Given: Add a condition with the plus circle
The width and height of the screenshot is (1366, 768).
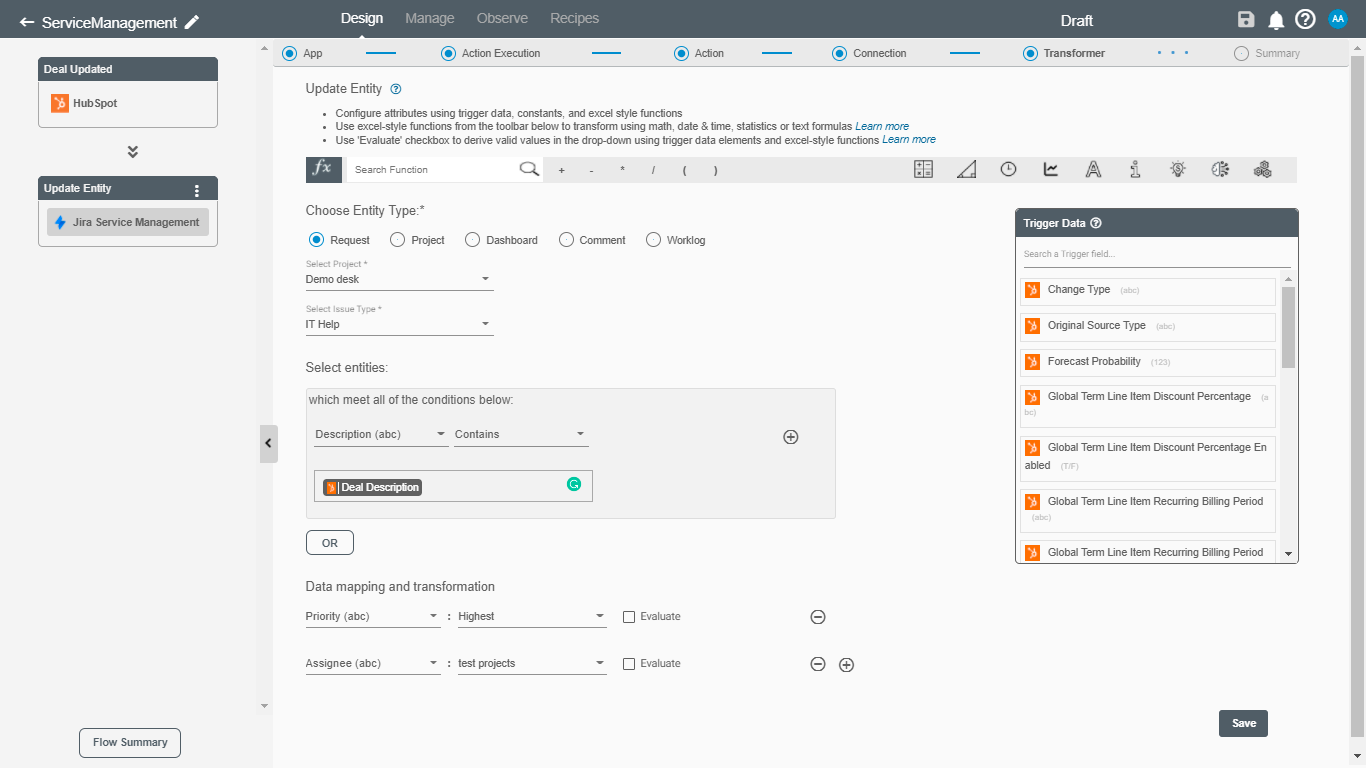Looking at the screenshot, I should (x=790, y=437).
